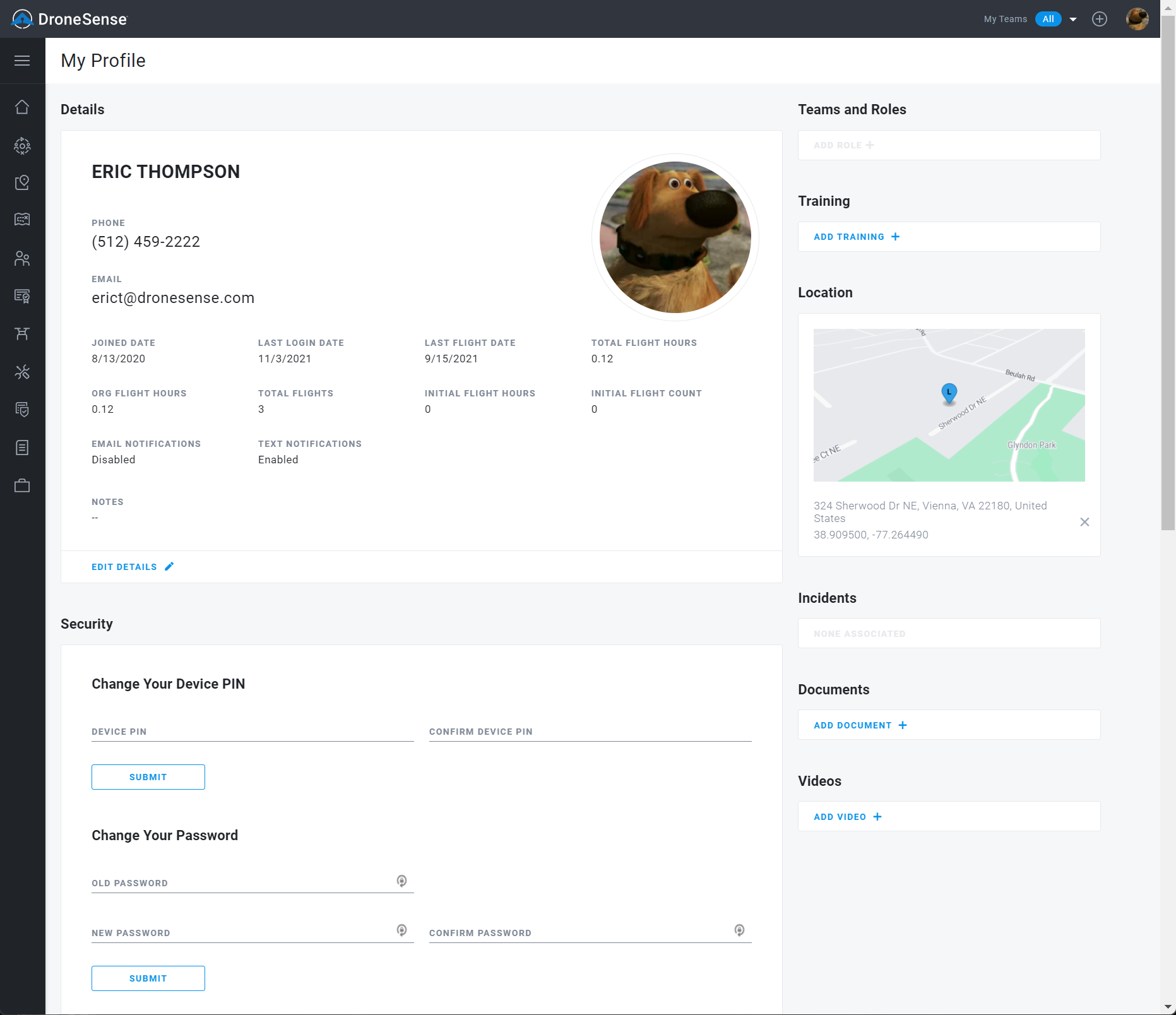Screen dimensions: 1176x1015
Task: Click the DroneSense logo
Action: (69, 19)
